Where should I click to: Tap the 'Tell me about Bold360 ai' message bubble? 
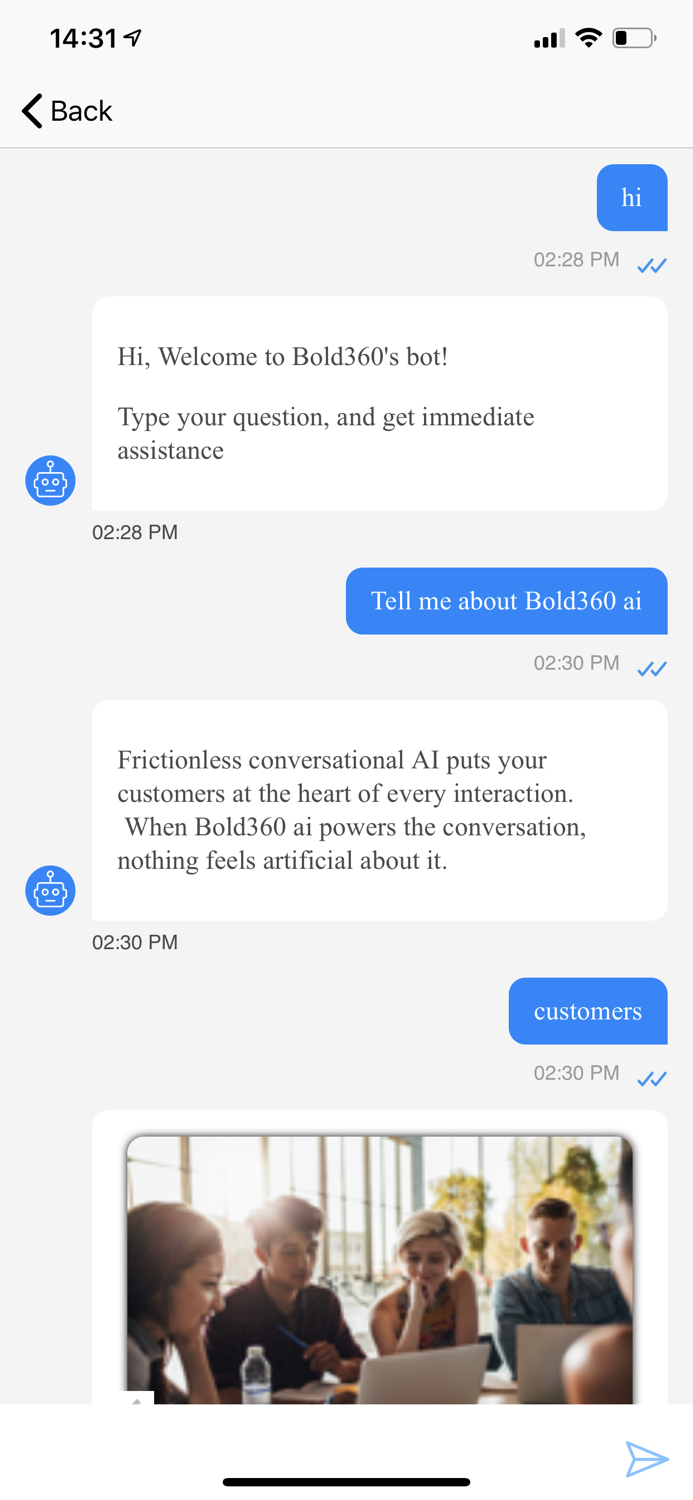(x=506, y=601)
